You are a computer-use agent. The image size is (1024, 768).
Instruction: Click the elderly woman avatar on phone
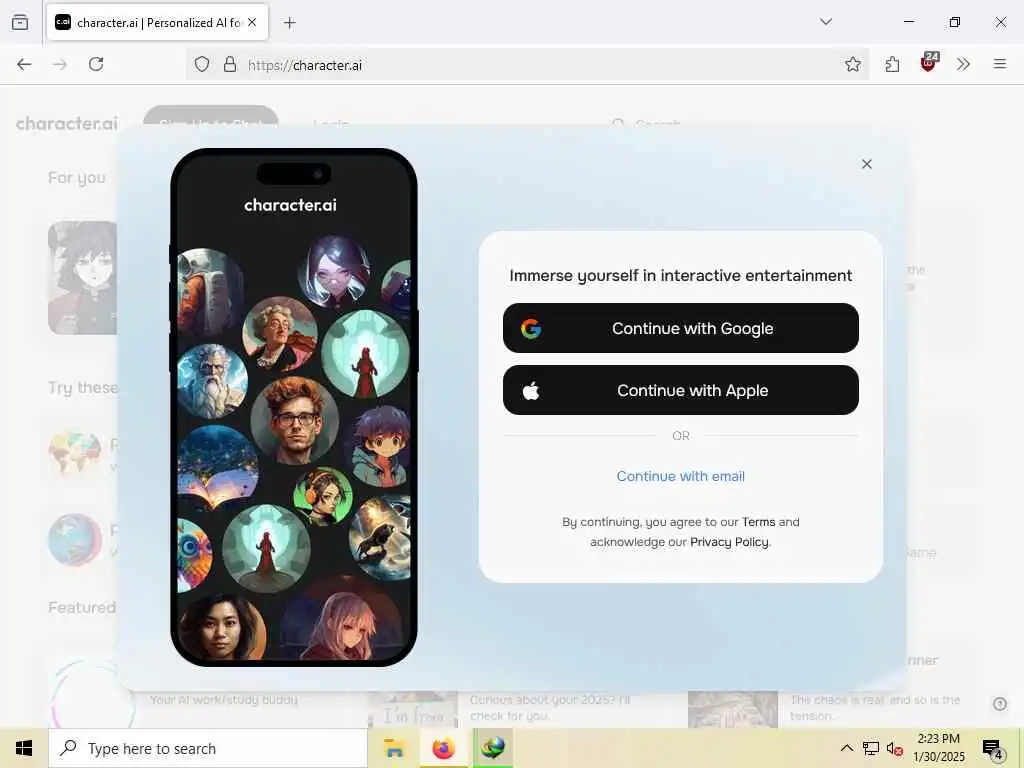280,334
